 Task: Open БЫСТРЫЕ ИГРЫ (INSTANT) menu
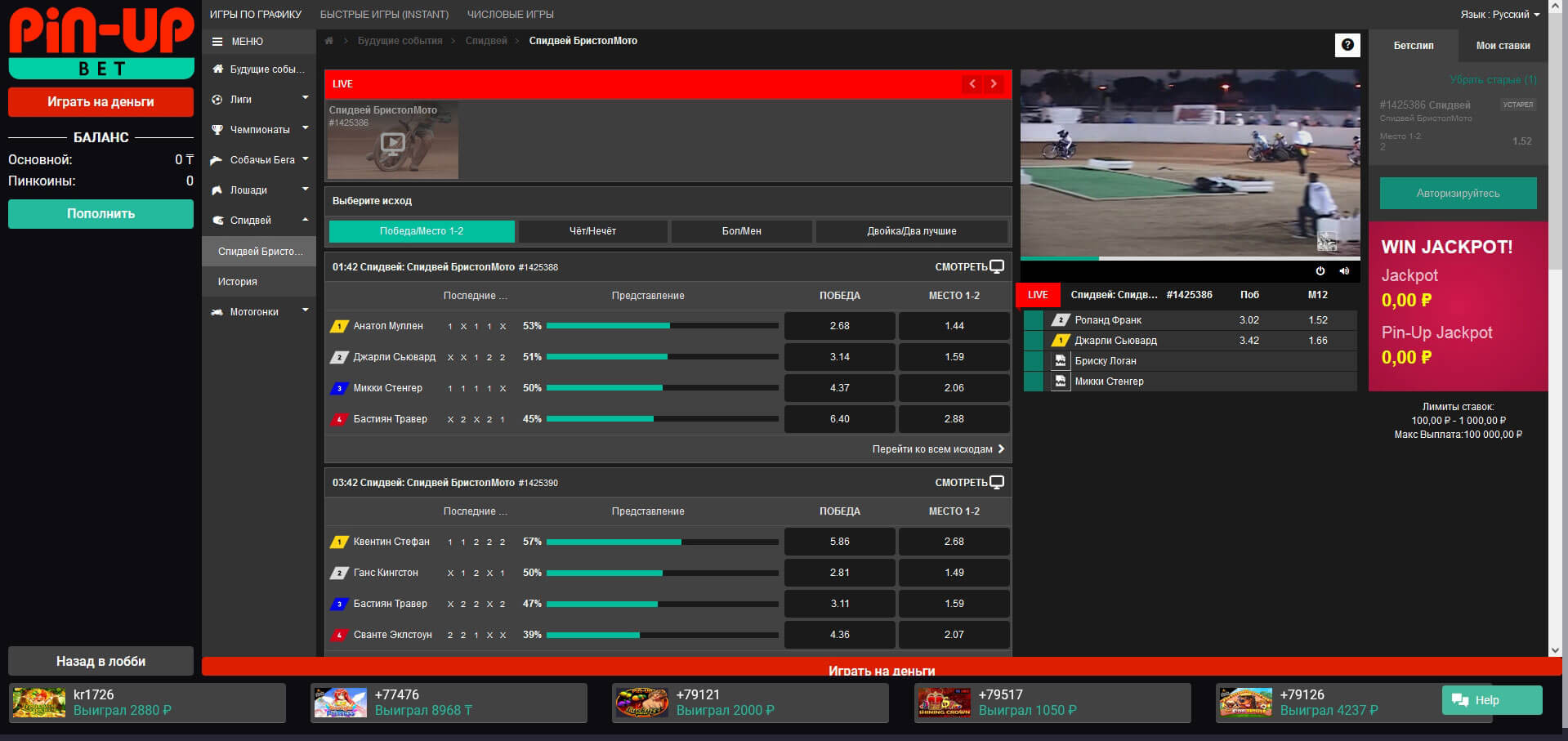pyautogui.click(x=384, y=15)
